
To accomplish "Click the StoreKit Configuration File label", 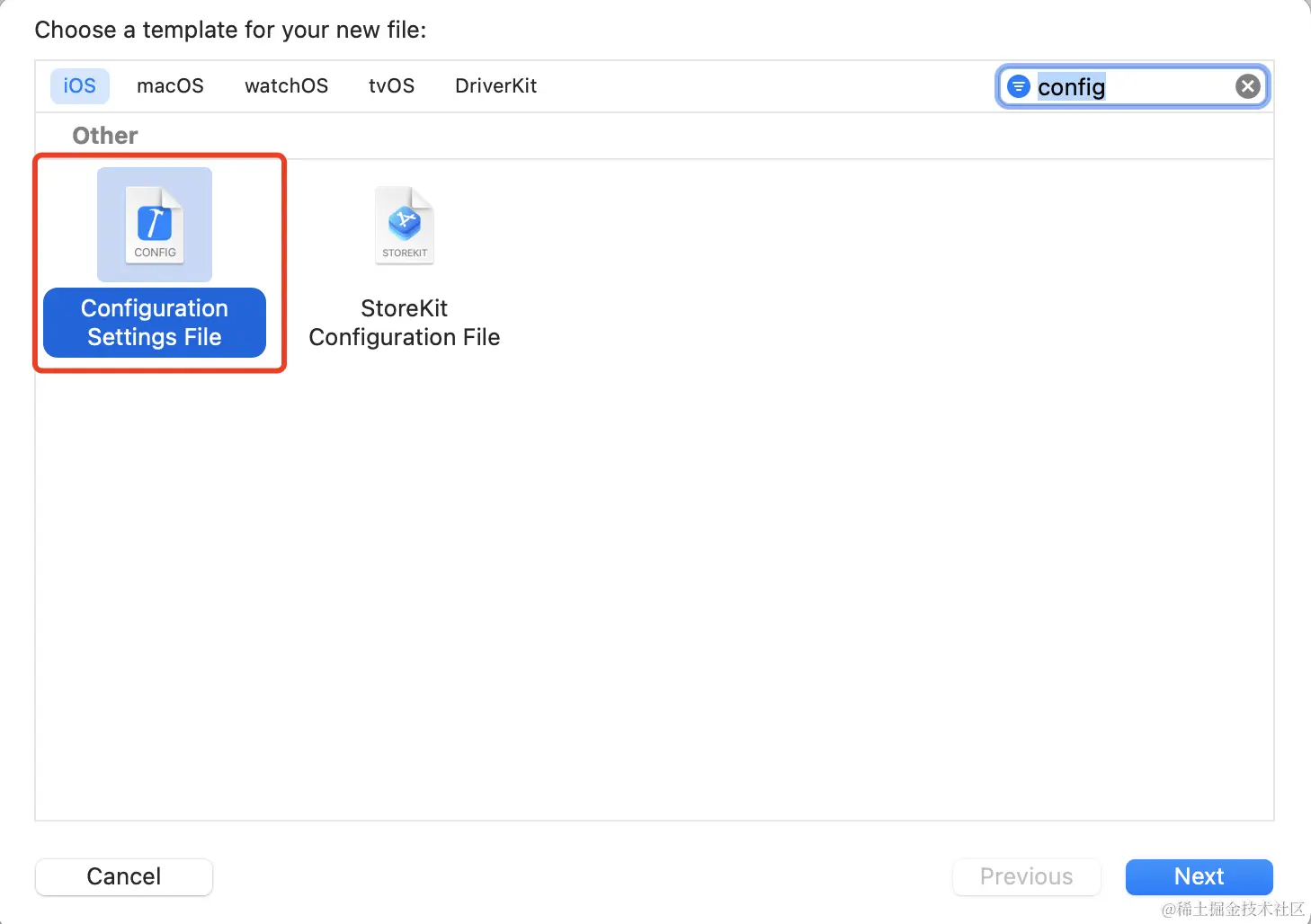I will coord(405,323).
